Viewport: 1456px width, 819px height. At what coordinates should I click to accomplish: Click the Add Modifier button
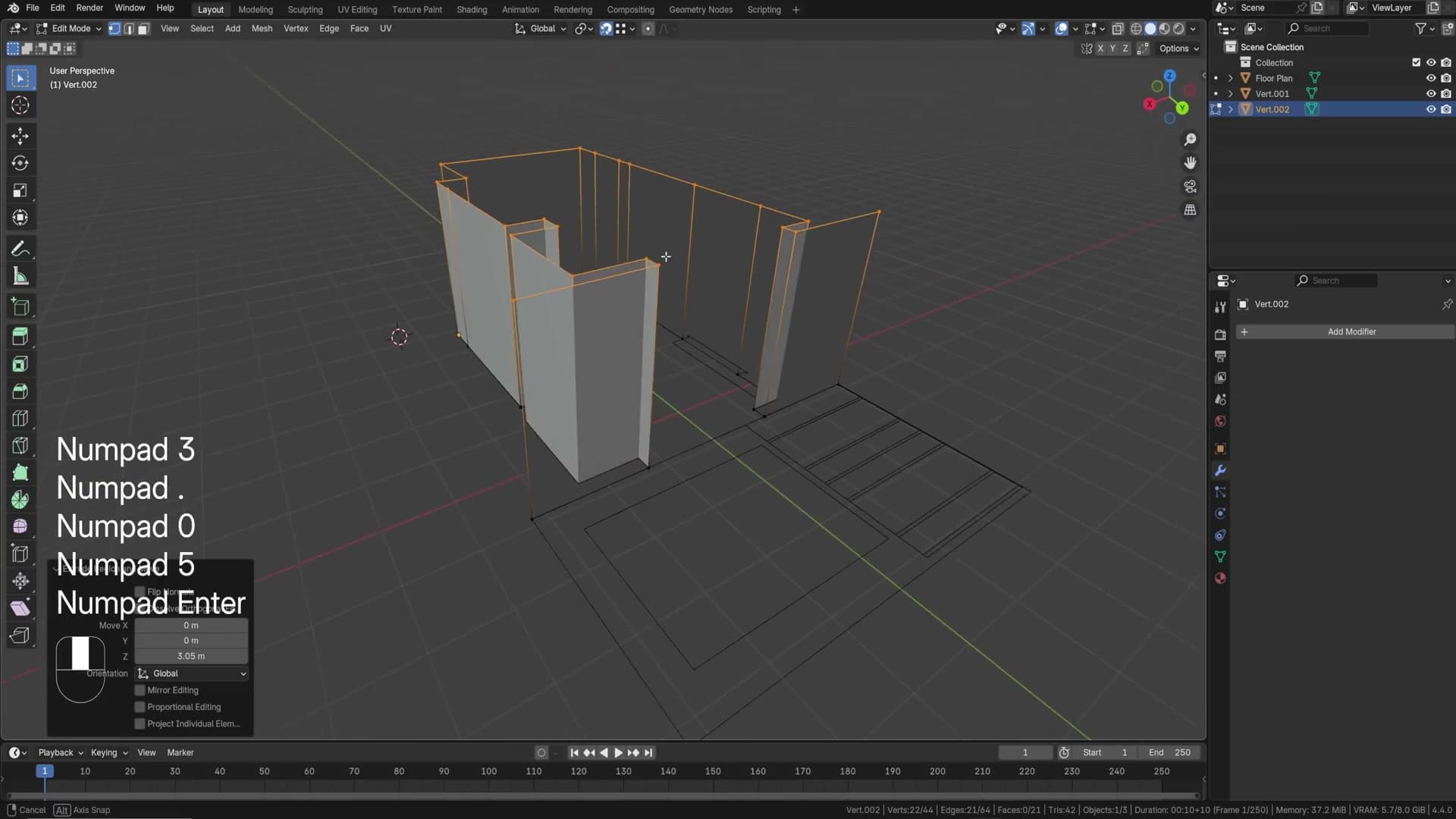click(x=1345, y=332)
